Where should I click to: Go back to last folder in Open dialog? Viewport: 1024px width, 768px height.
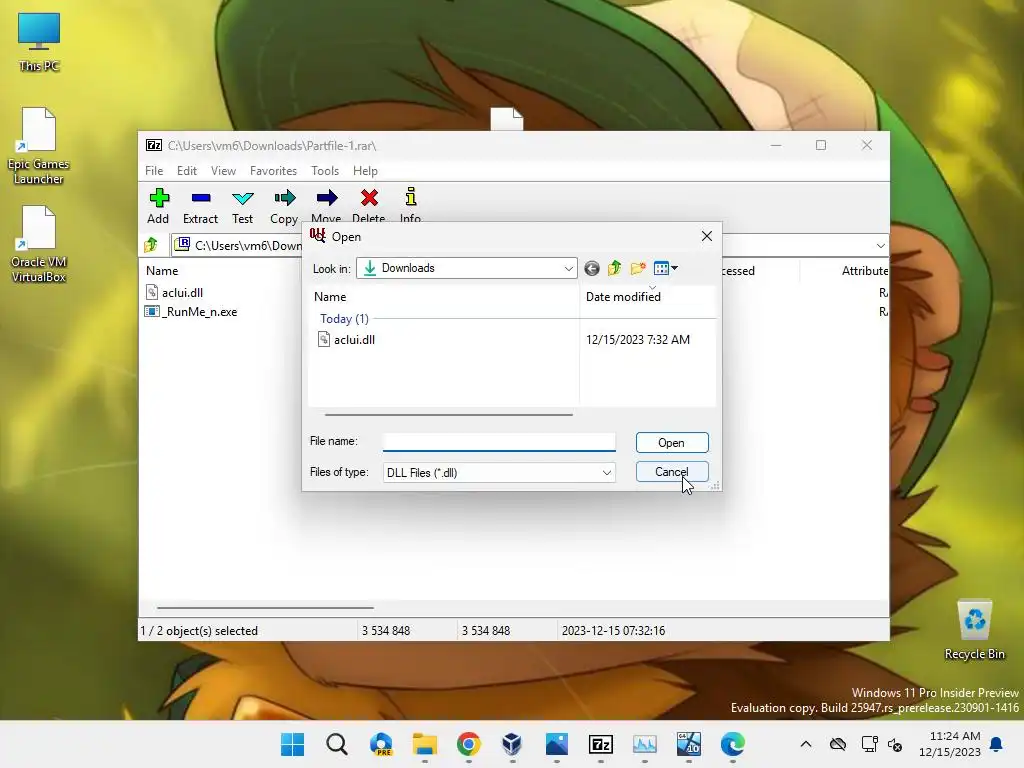[592, 268]
